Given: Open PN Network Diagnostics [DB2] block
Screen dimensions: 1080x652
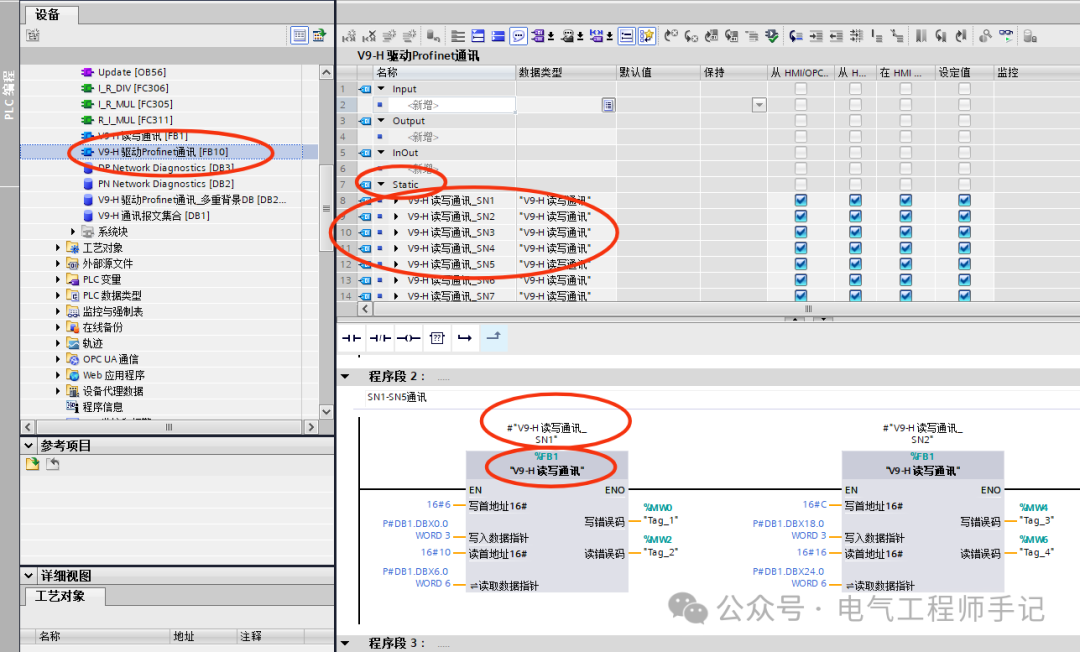Looking at the screenshot, I should point(165,184).
